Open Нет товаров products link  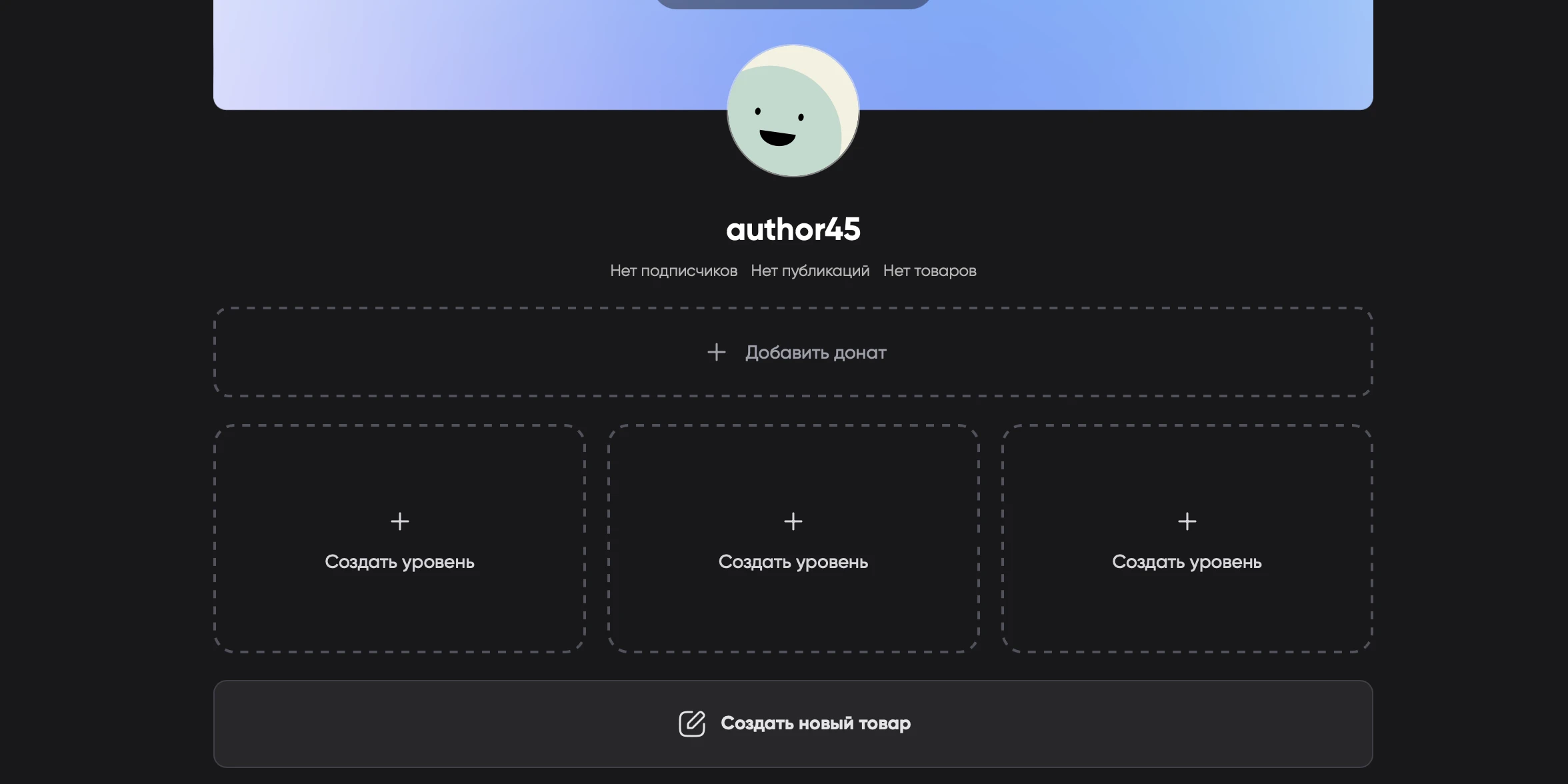point(929,271)
